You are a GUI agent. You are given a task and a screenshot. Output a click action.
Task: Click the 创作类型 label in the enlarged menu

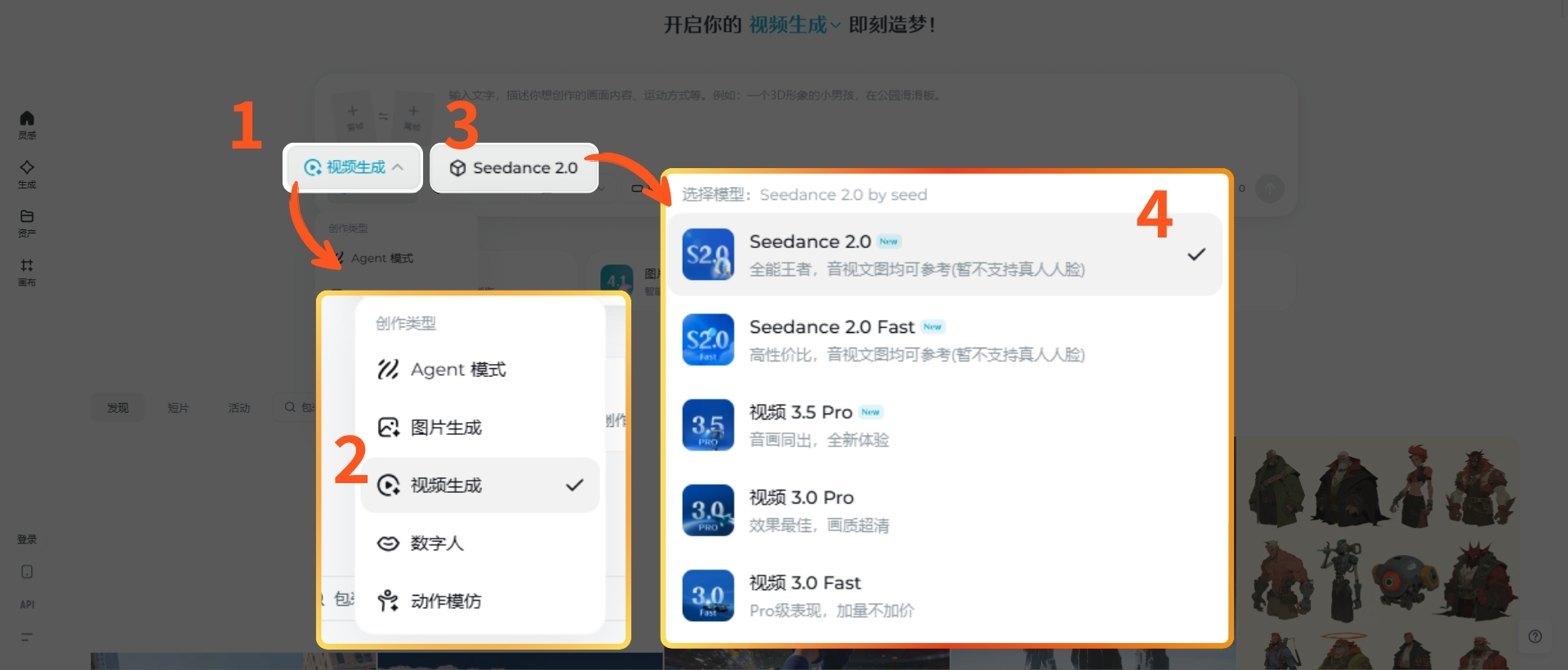[406, 323]
